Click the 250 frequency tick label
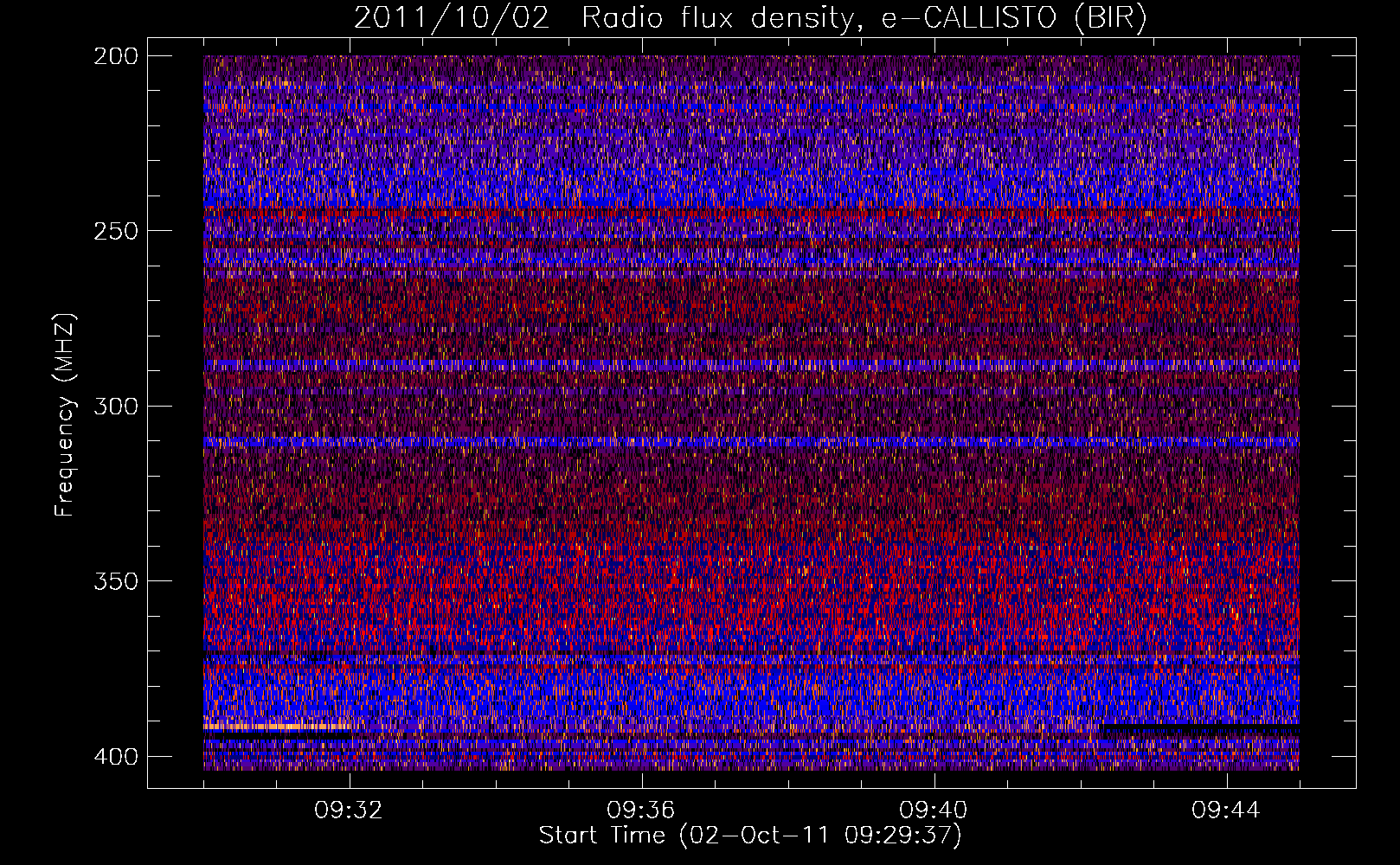 (116, 231)
